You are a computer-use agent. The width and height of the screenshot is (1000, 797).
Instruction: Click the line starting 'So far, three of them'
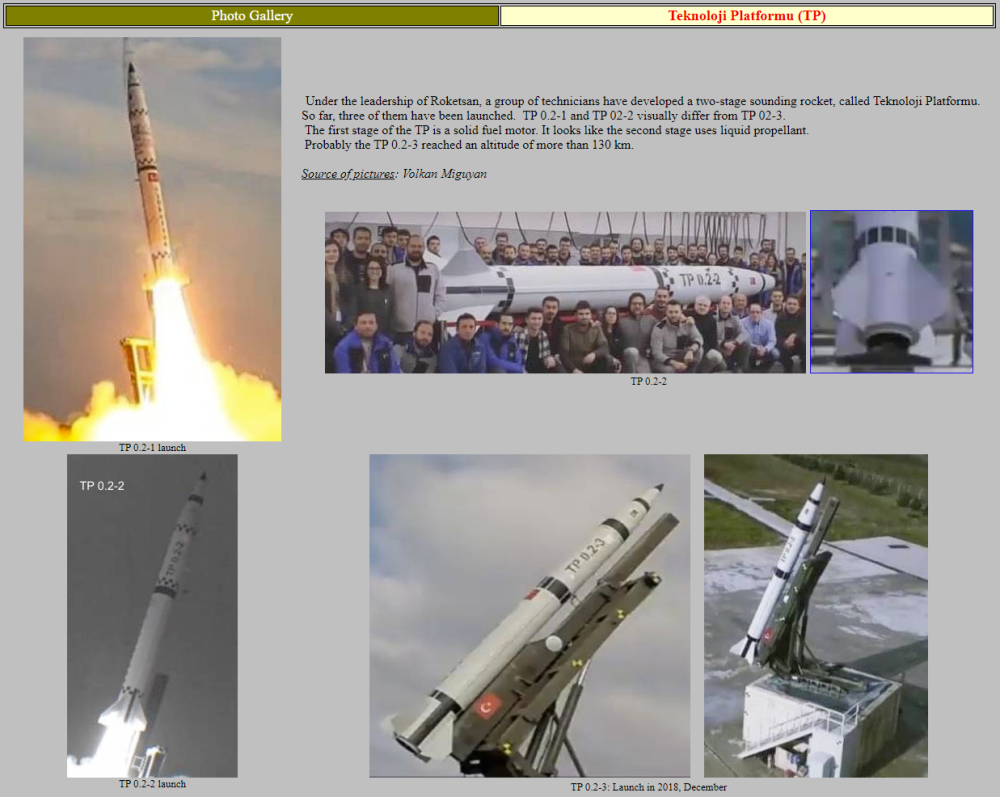coord(543,115)
